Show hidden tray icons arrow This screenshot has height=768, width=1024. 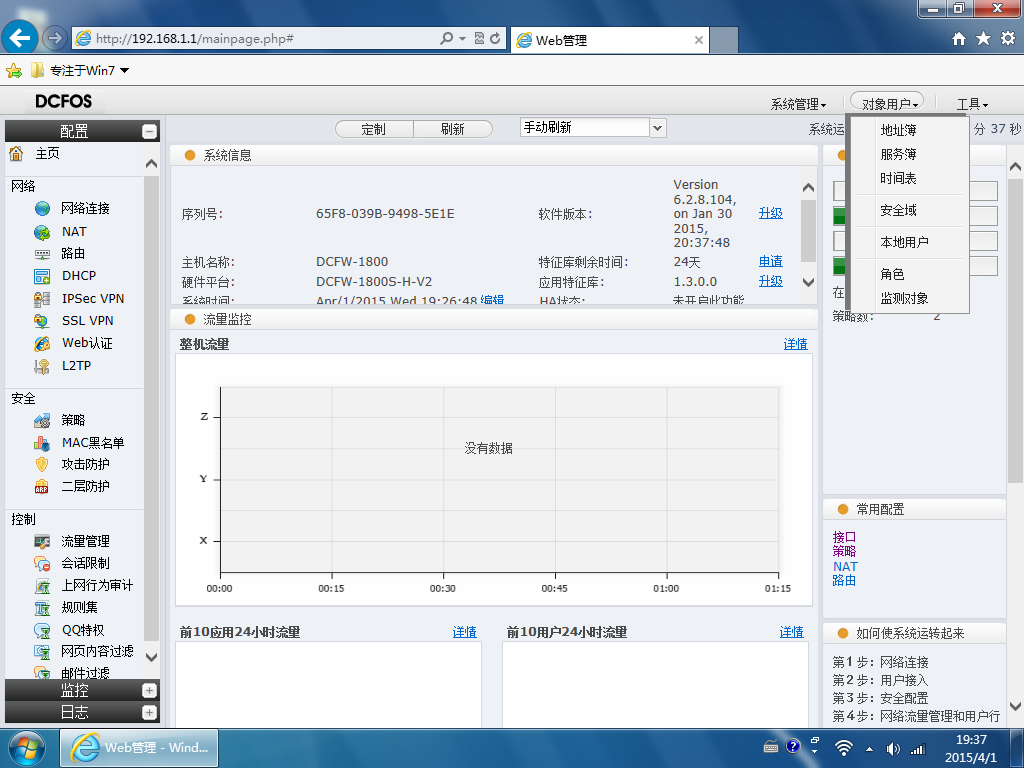click(869, 749)
